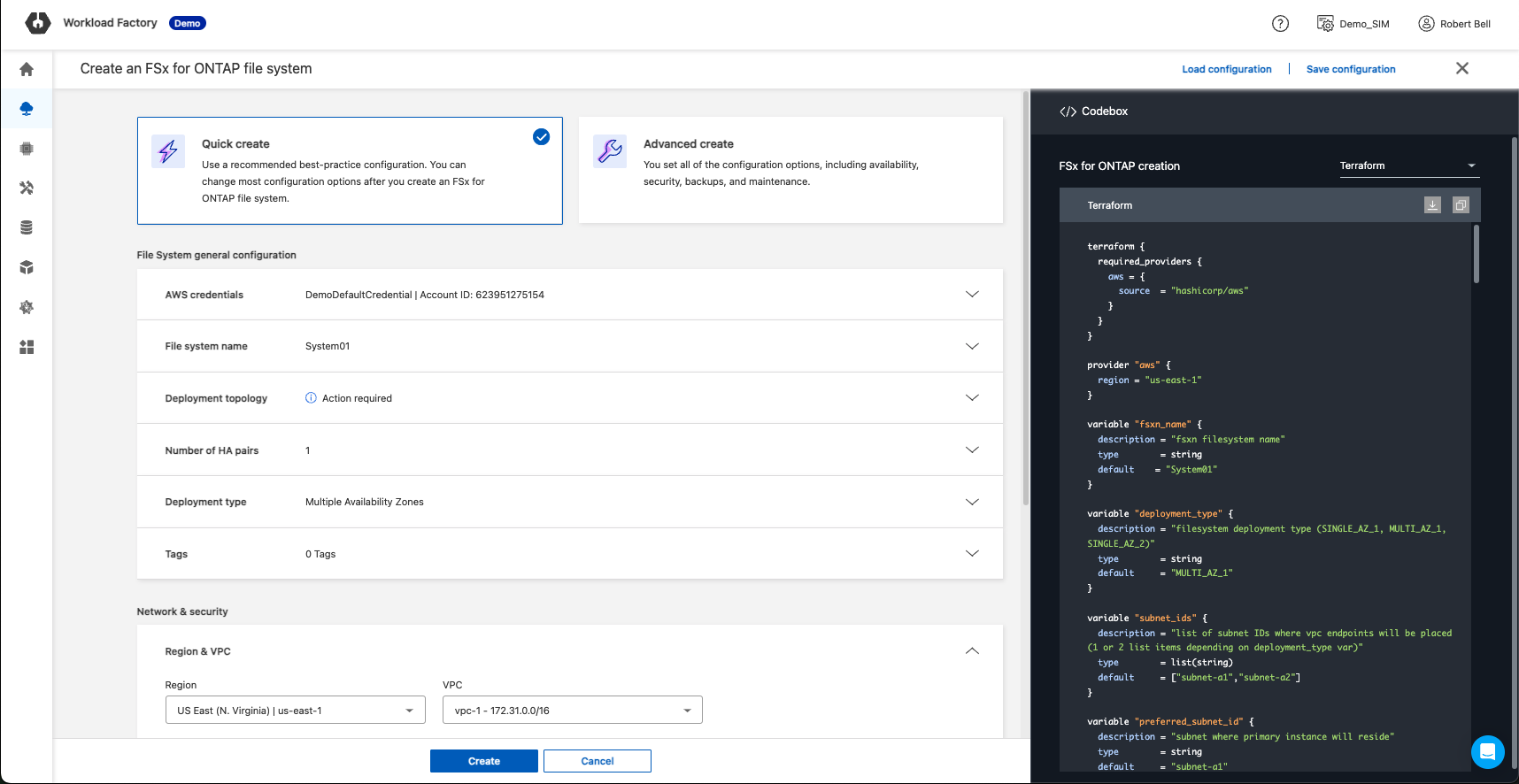Open Robert Bell user menu

point(1454,24)
